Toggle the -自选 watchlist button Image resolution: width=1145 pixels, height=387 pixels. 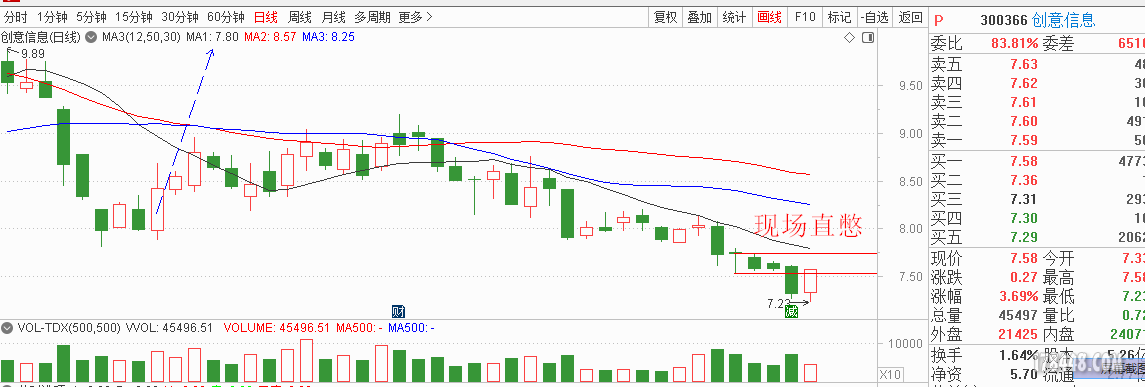[875, 17]
